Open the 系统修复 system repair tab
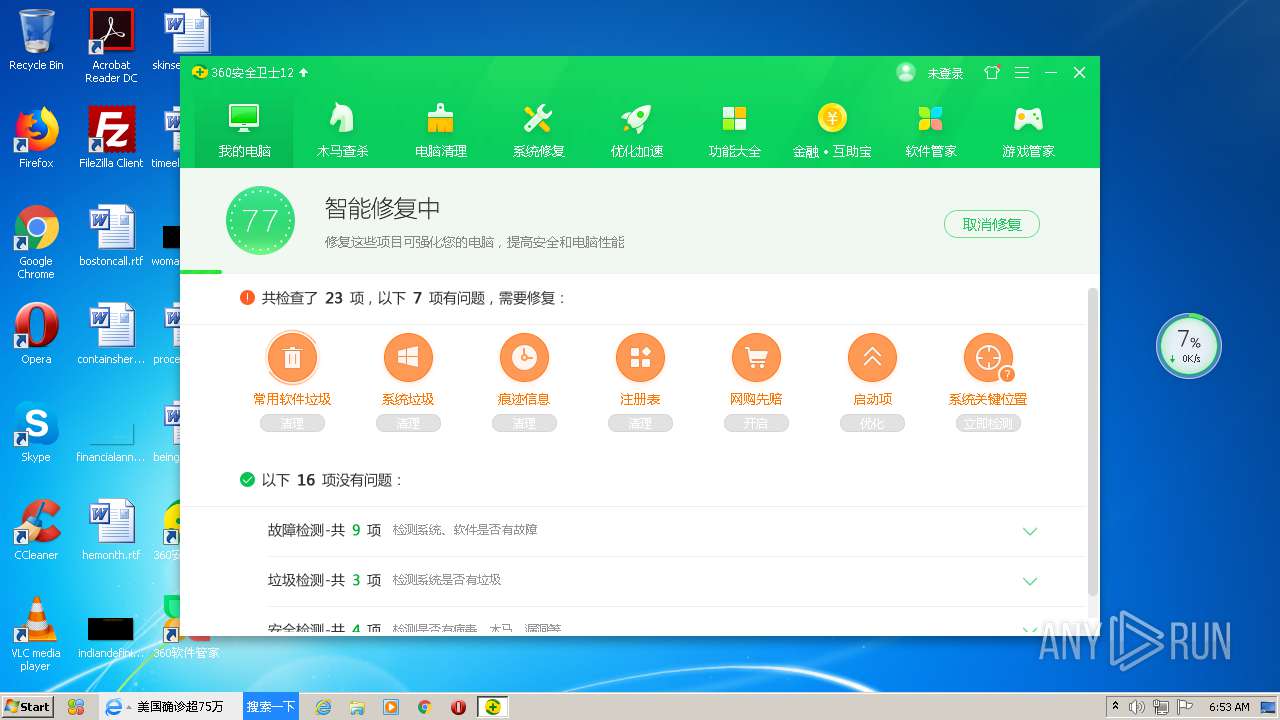Screen dimensions: 1280x720 click(x=539, y=131)
